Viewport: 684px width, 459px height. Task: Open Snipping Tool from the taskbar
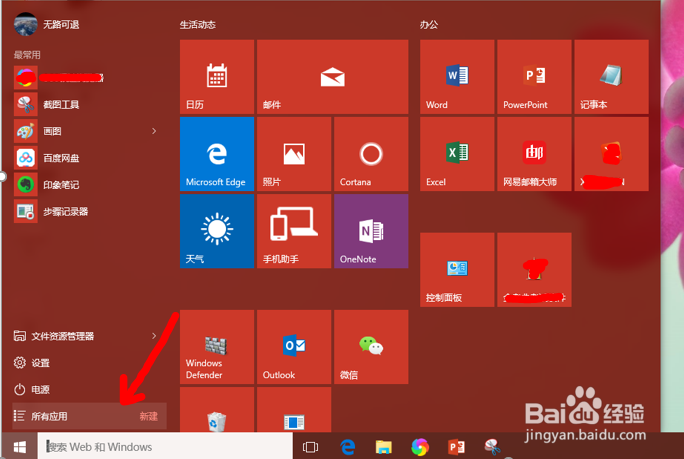click(492, 447)
